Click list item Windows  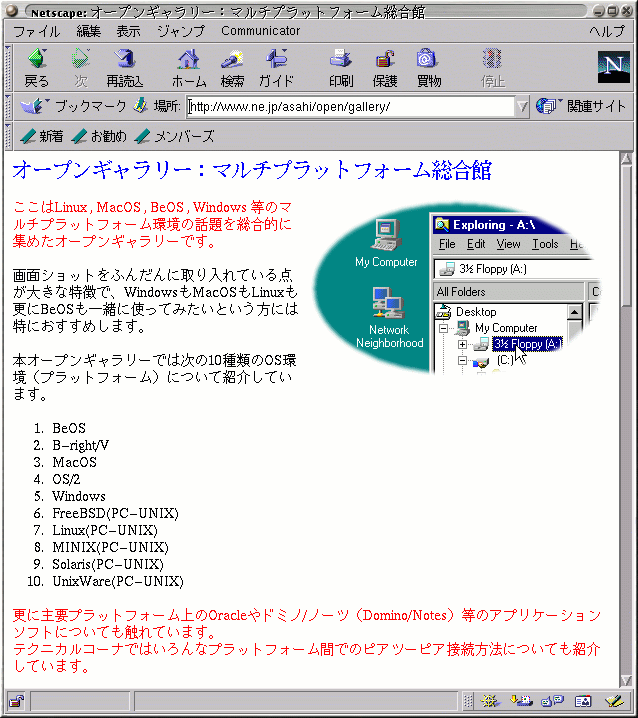click(x=79, y=496)
